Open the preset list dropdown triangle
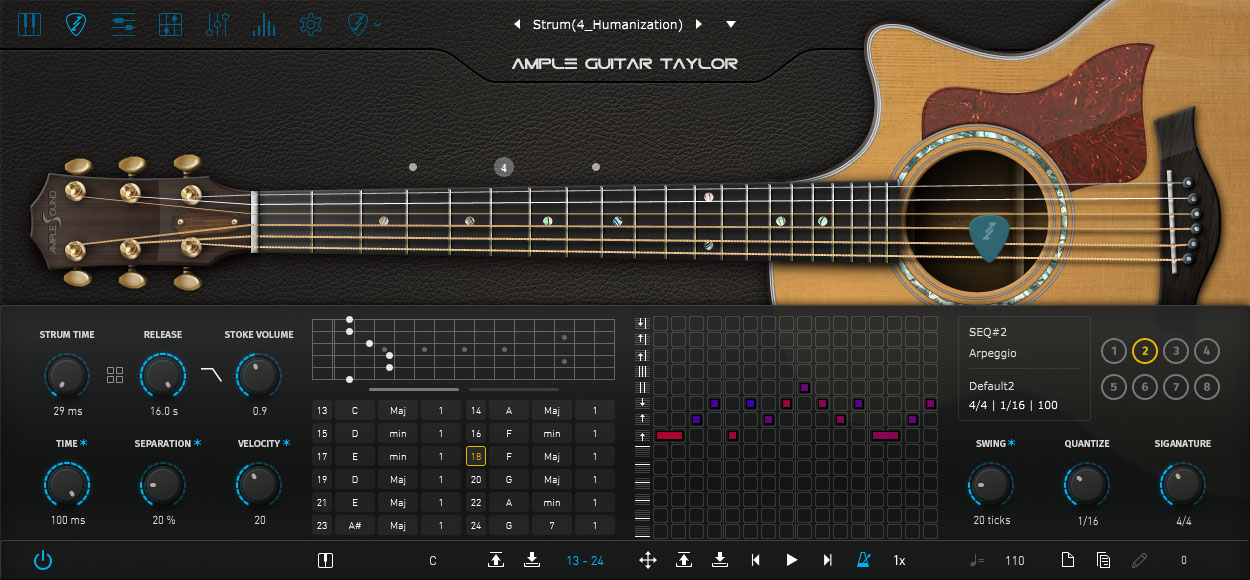Image resolution: width=1250 pixels, height=580 pixels. pyautogui.click(x=731, y=24)
